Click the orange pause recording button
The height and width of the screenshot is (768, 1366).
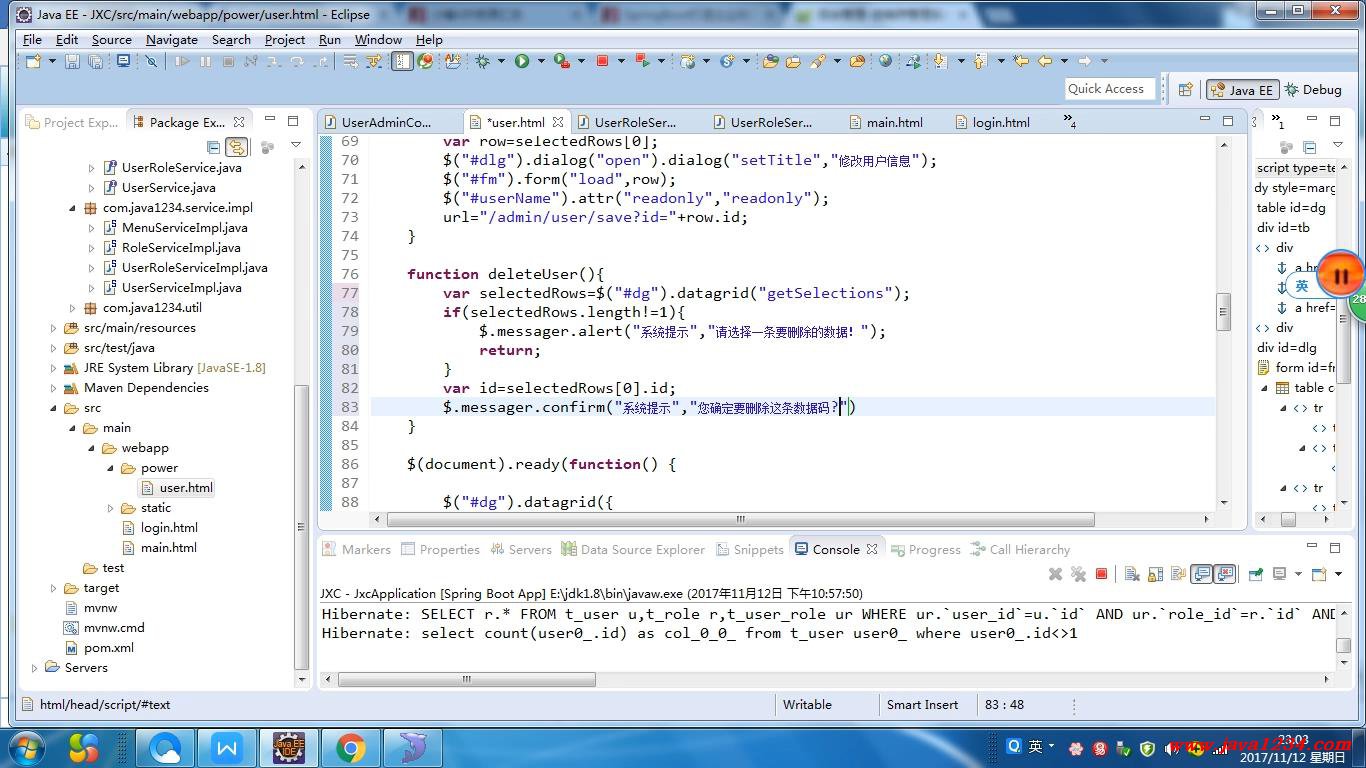[x=1340, y=276]
